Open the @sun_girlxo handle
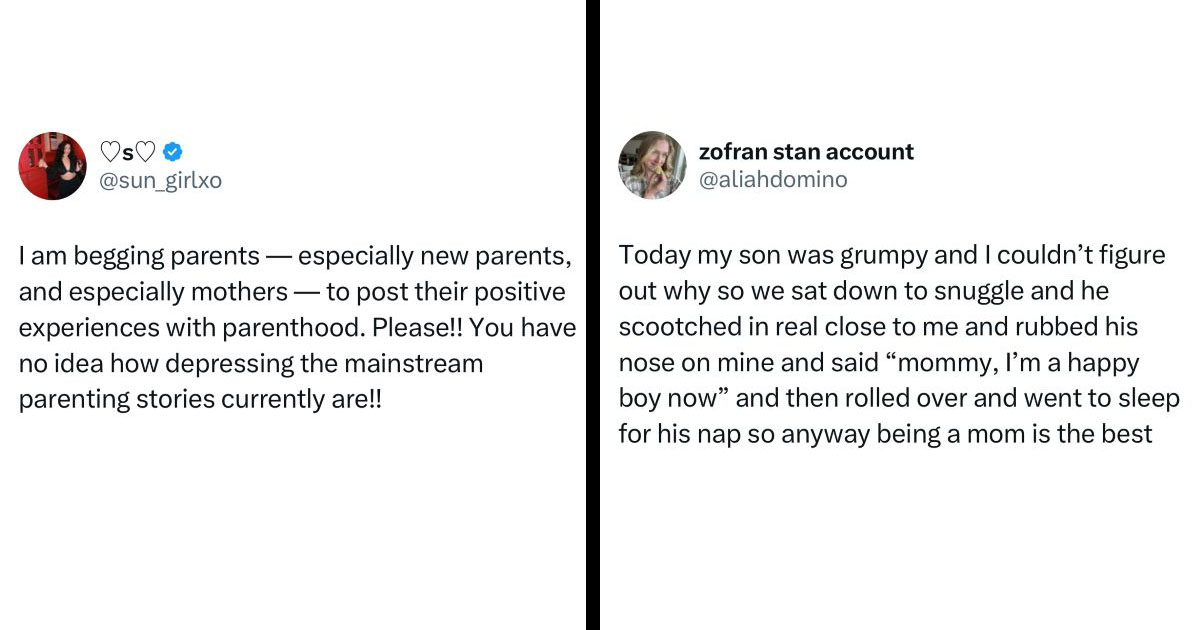Image resolution: width=1200 pixels, height=630 pixels. point(160,181)
